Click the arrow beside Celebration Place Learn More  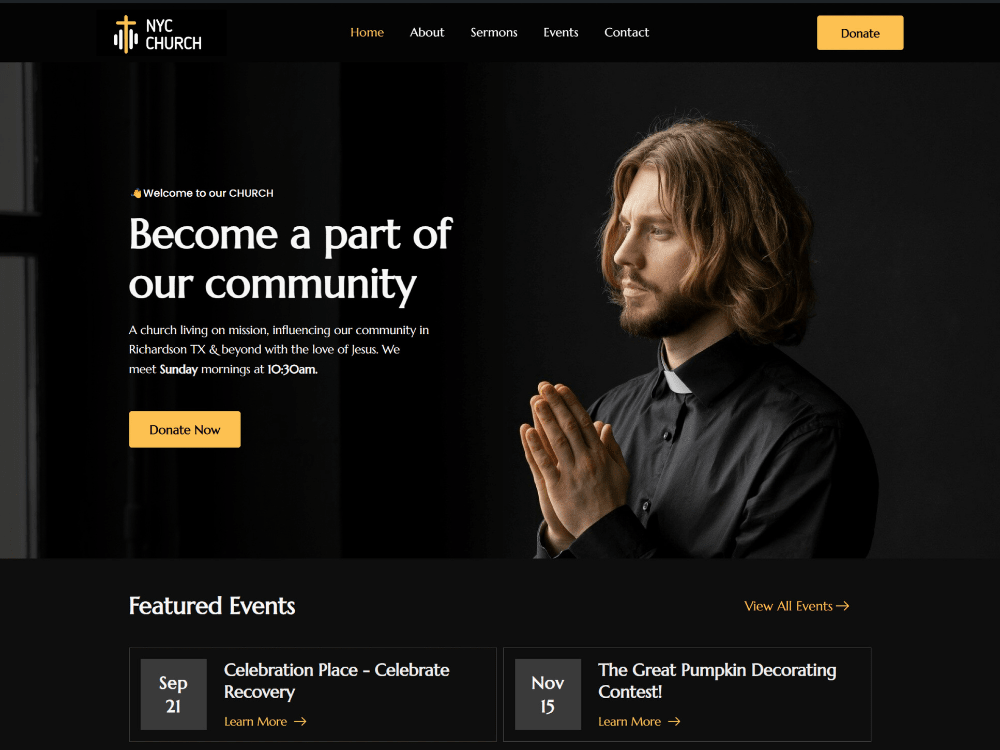(x=300, y=721)
